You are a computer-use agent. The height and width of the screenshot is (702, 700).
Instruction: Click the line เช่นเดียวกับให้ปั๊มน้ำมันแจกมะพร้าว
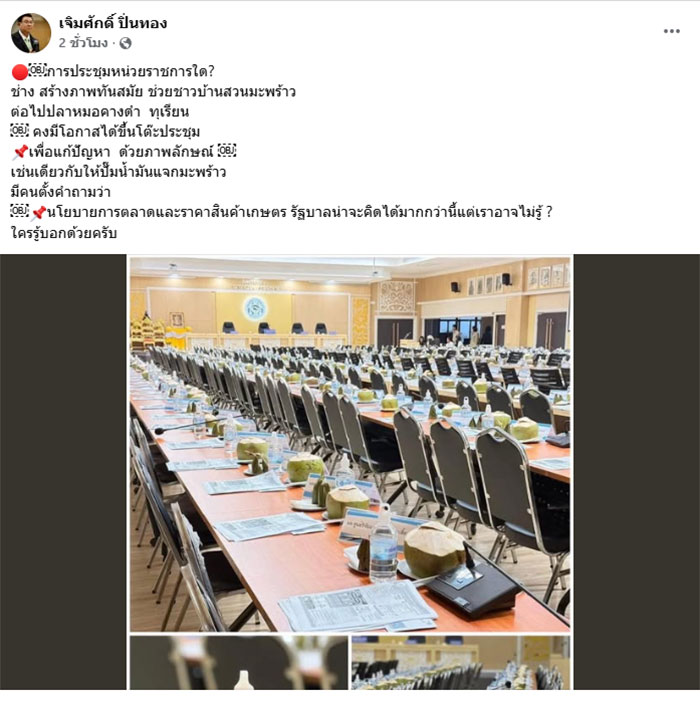(x=118, y=172)
